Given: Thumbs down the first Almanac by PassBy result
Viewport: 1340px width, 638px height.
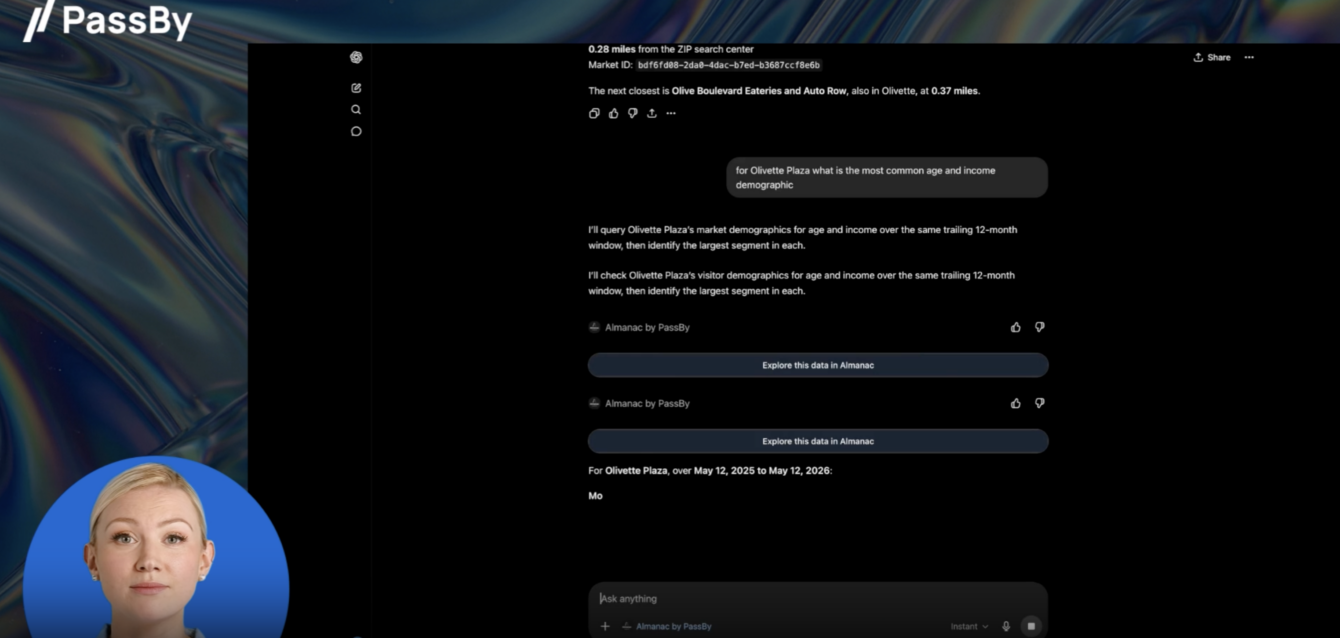Looking at the screenshot, I should (x=1039, y=327).
